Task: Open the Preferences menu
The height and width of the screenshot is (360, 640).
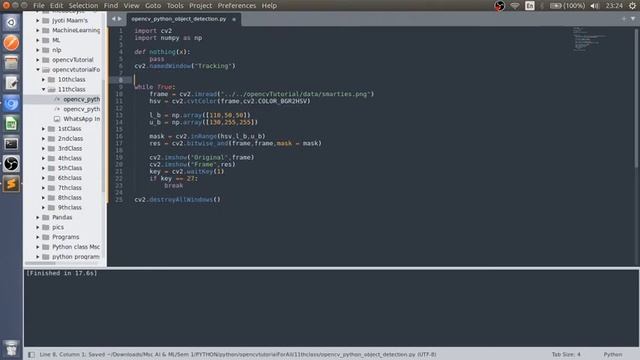Action: coord(237,6)
